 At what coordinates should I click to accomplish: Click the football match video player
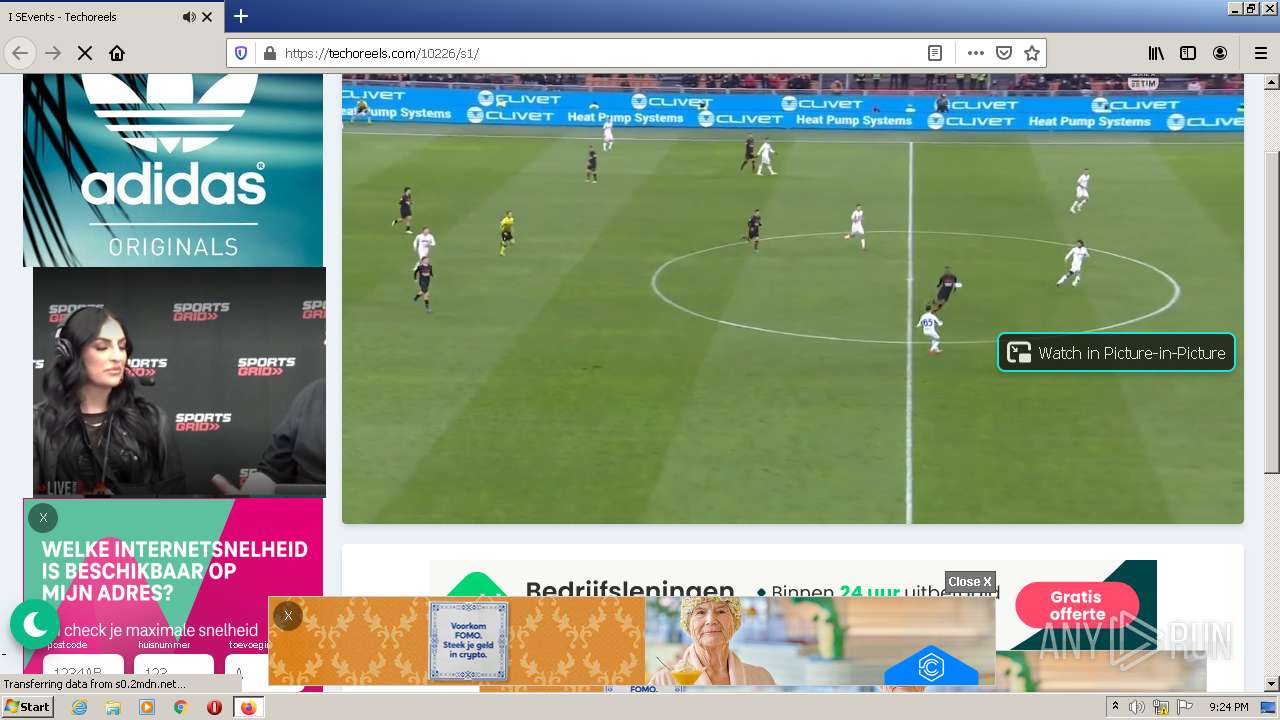(792, 299)
